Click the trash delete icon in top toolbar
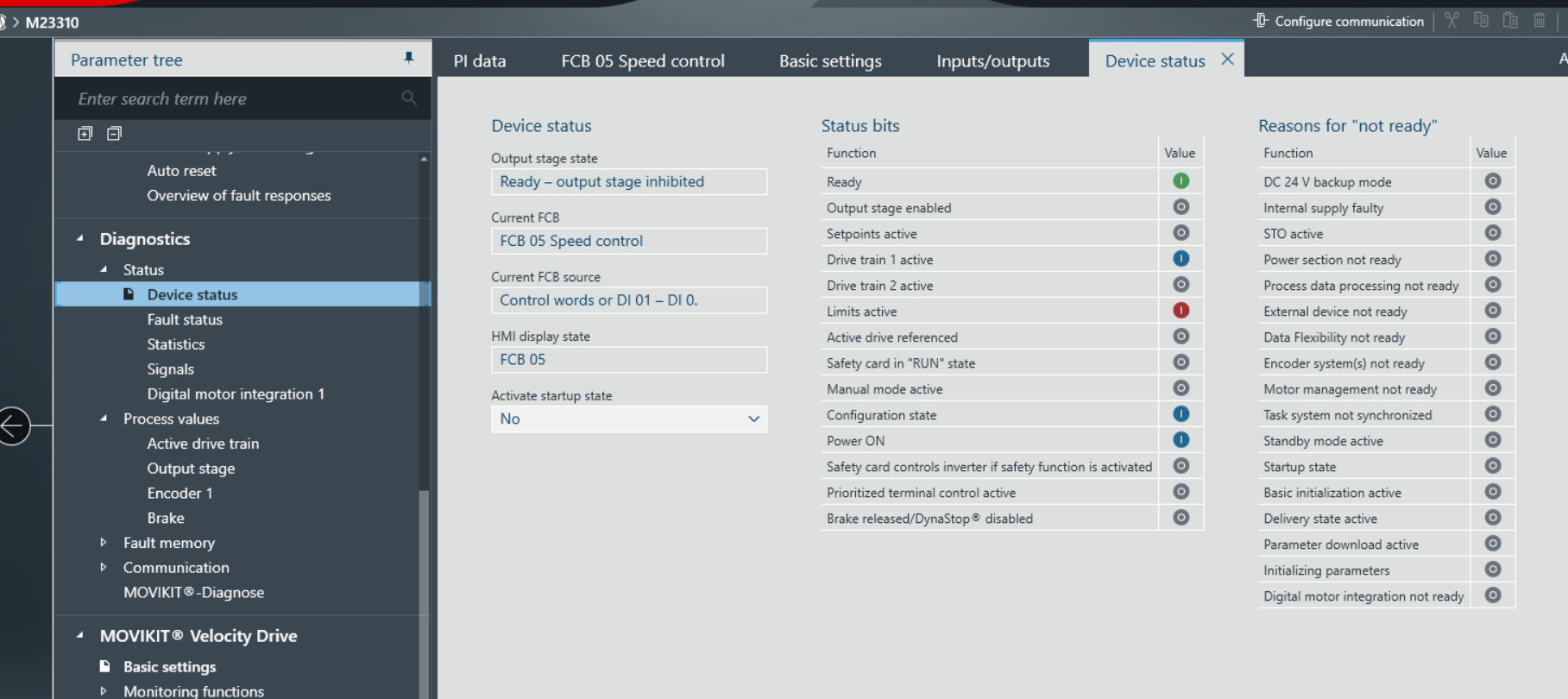The image size is (1568, 699). (x=1540, y=20)
